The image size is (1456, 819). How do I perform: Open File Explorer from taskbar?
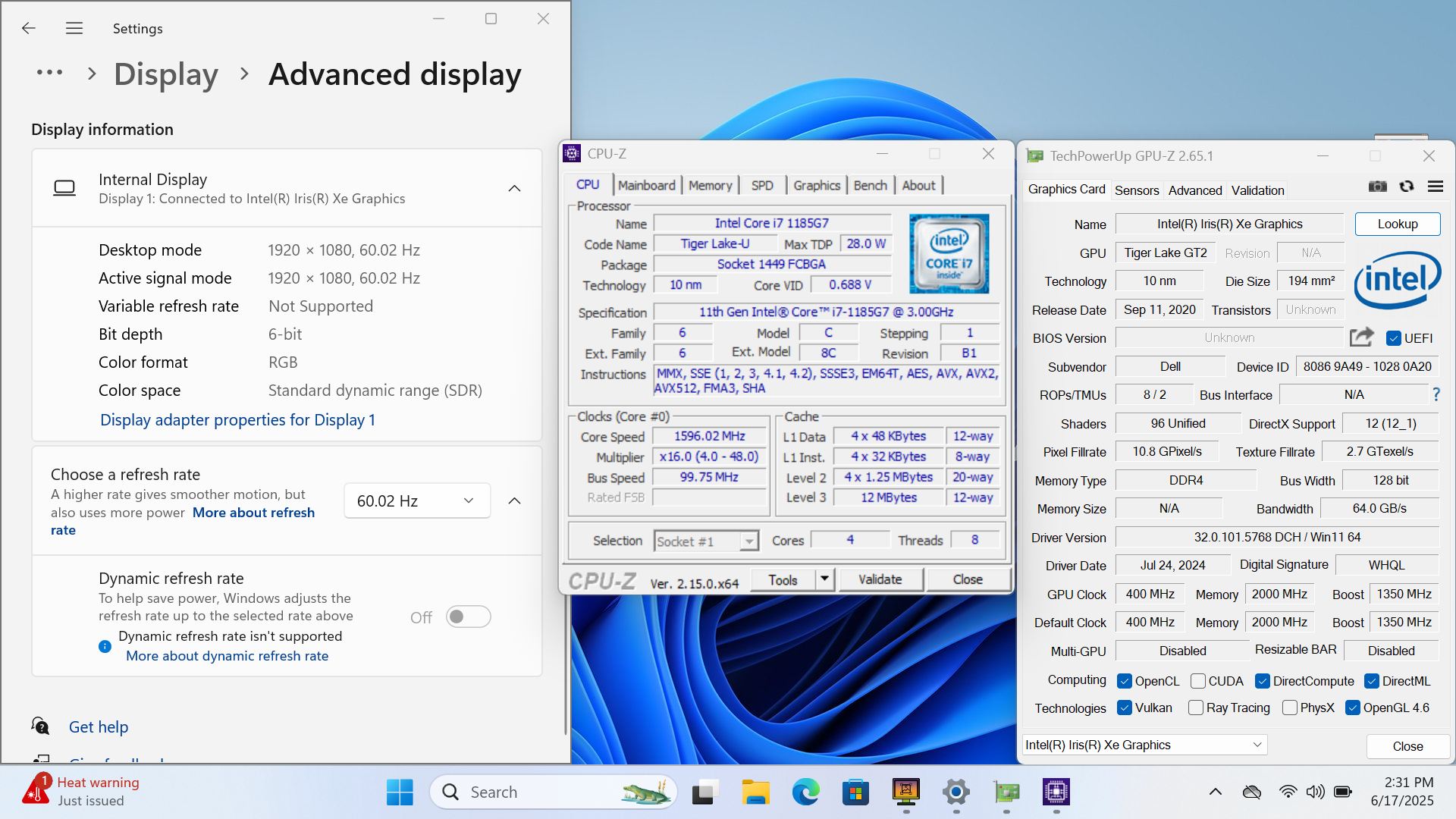755,792
